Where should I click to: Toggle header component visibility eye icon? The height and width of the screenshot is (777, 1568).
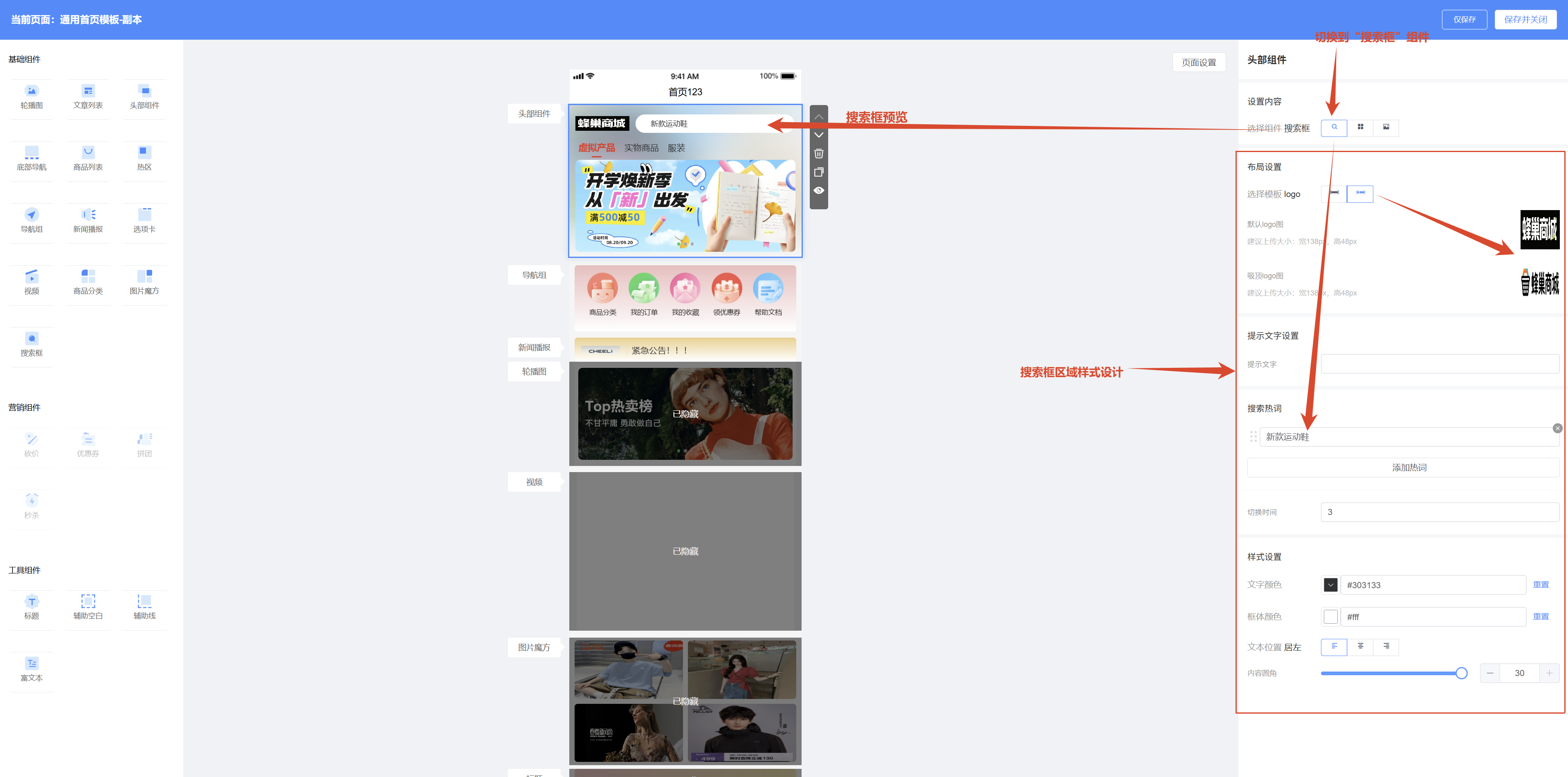point(819,190)
